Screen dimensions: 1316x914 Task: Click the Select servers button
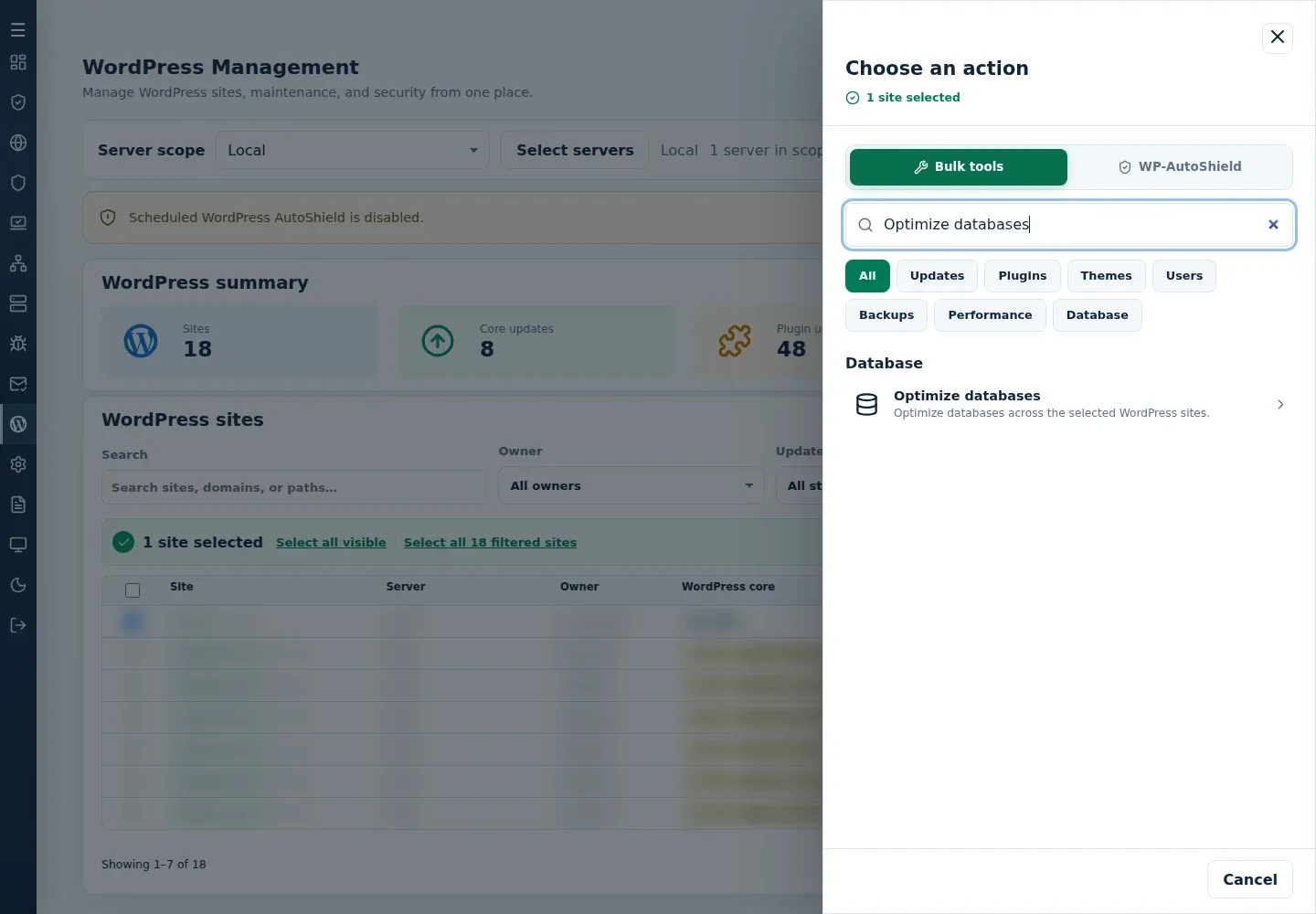(x=575, y=150)
